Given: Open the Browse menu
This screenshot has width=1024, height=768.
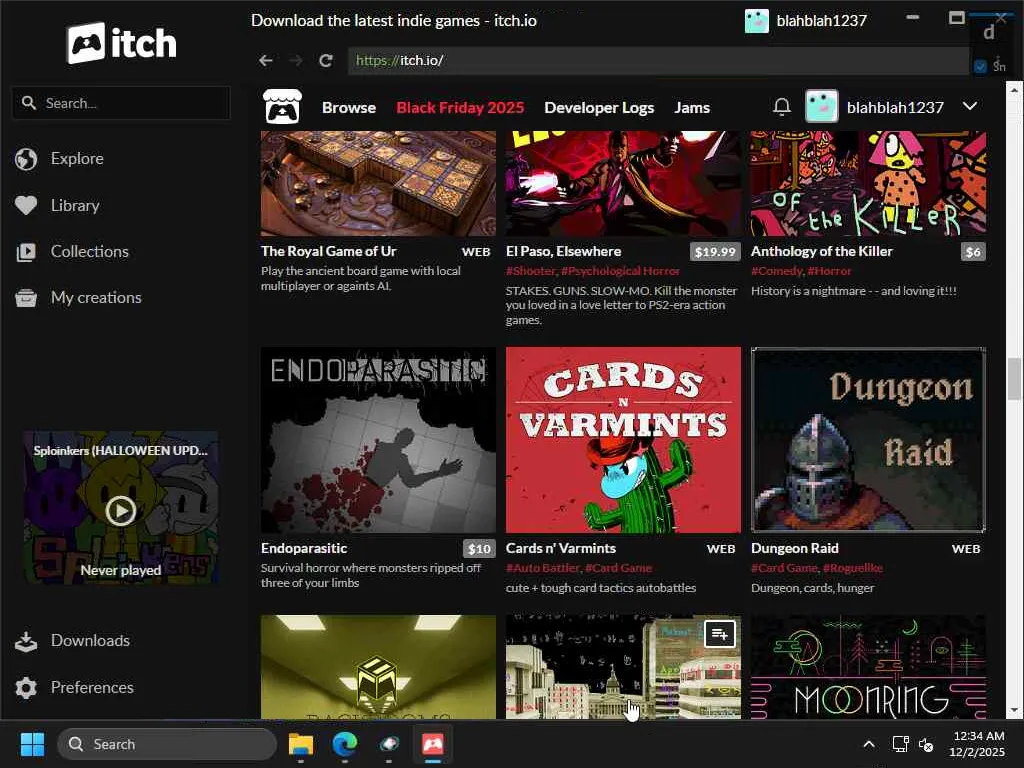Looking at the screenshot, I should tap(349, 107).
